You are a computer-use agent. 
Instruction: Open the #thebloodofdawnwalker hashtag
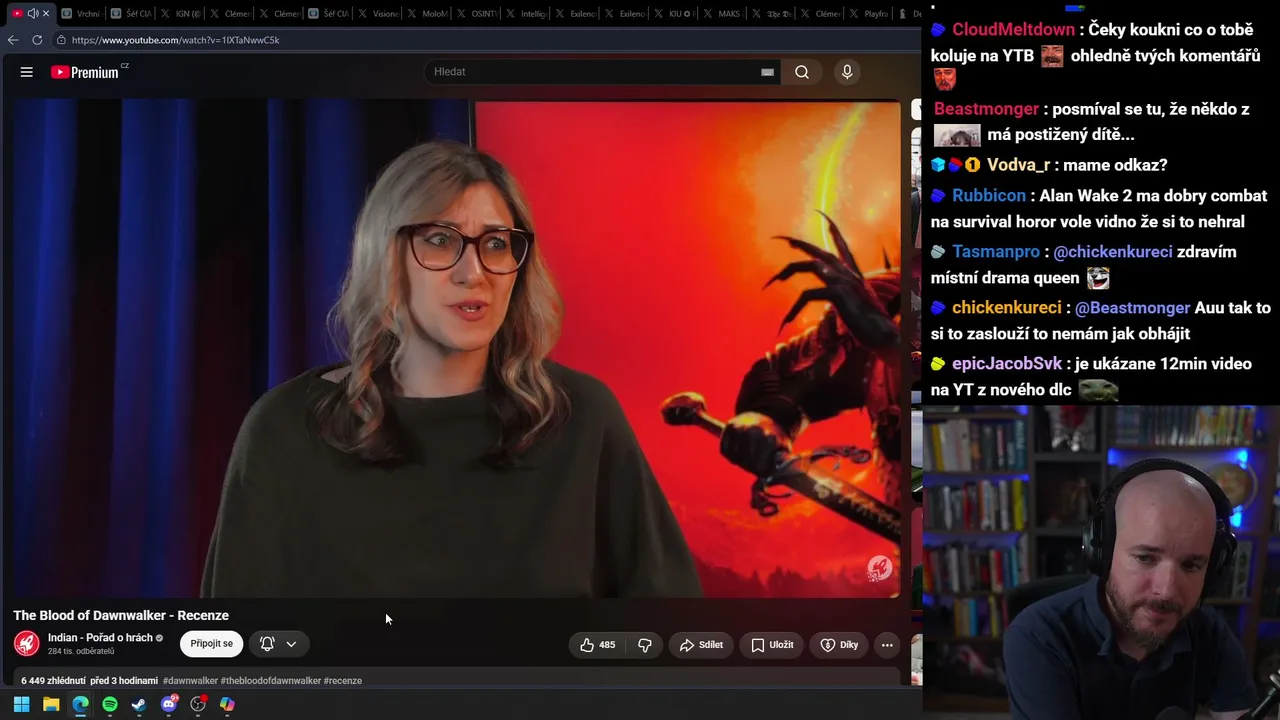270,681
